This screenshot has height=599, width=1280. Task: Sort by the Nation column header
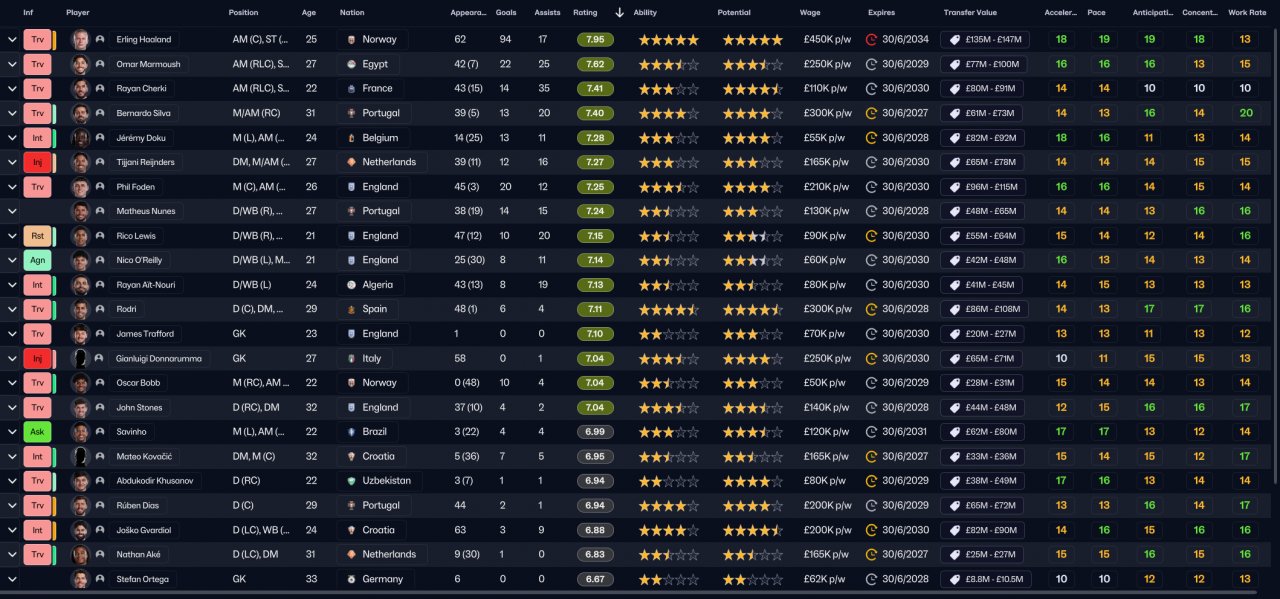[352, 13]
